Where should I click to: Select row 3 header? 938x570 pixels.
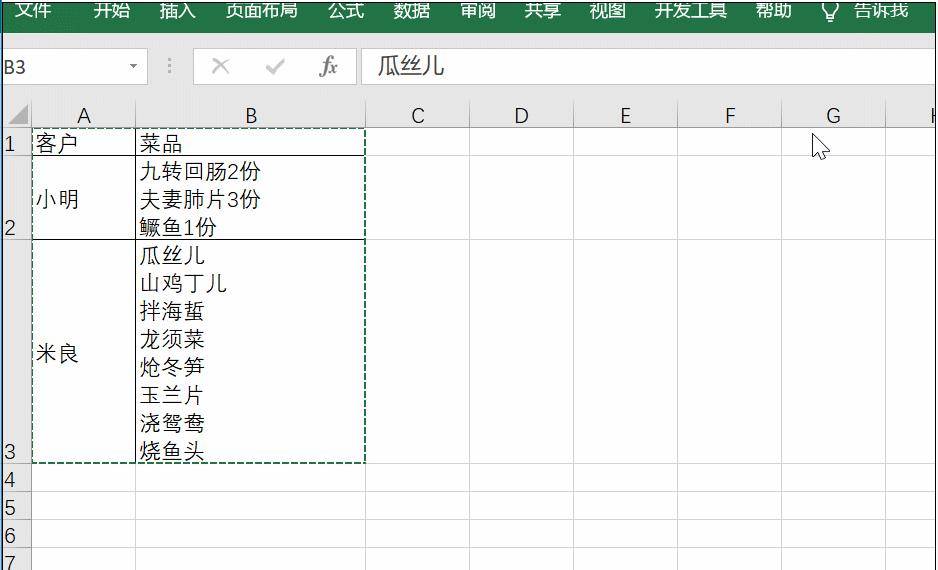pos(17,352)
